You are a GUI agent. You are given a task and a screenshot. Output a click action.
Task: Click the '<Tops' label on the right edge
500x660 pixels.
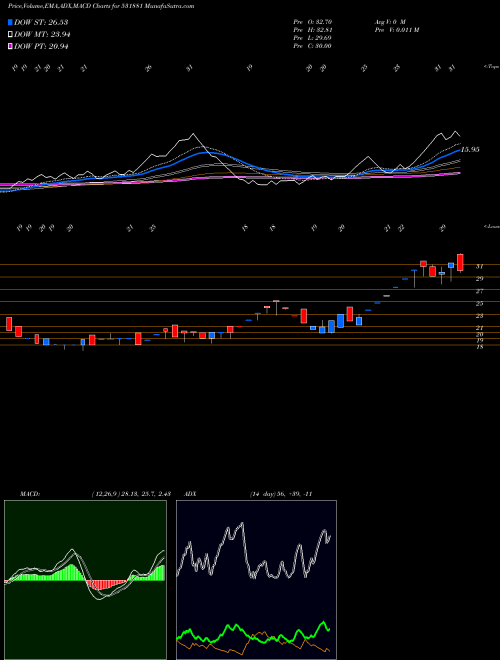tap(491, 67)
